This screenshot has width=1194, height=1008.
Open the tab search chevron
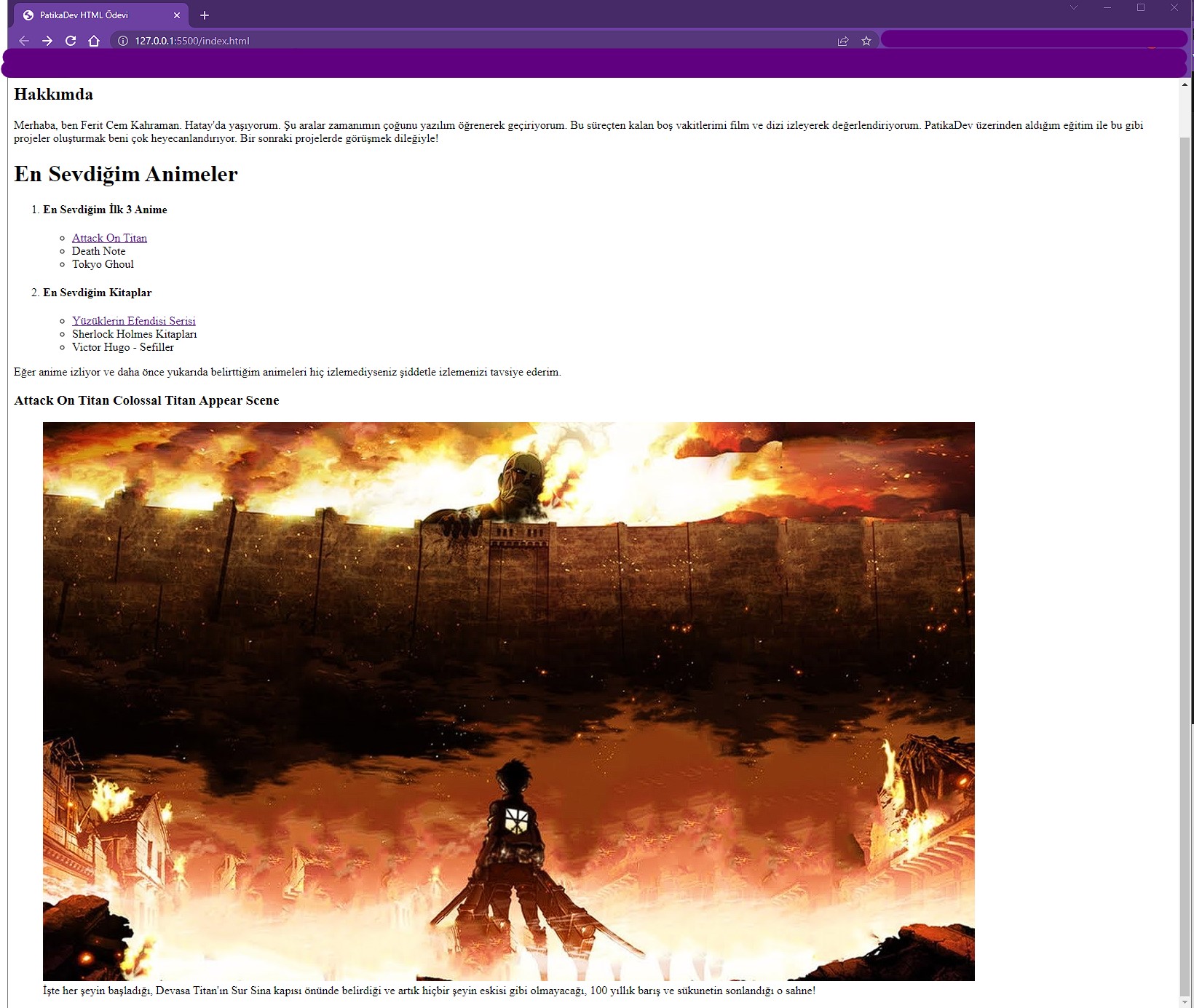pos(1073,7)
